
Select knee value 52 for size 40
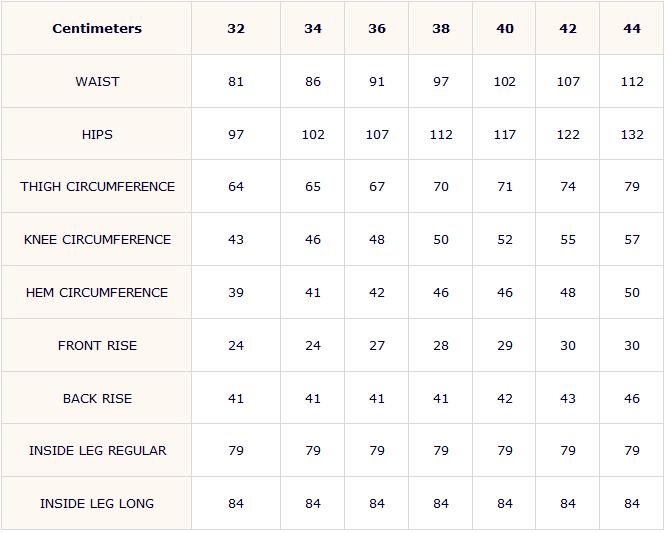505,239
